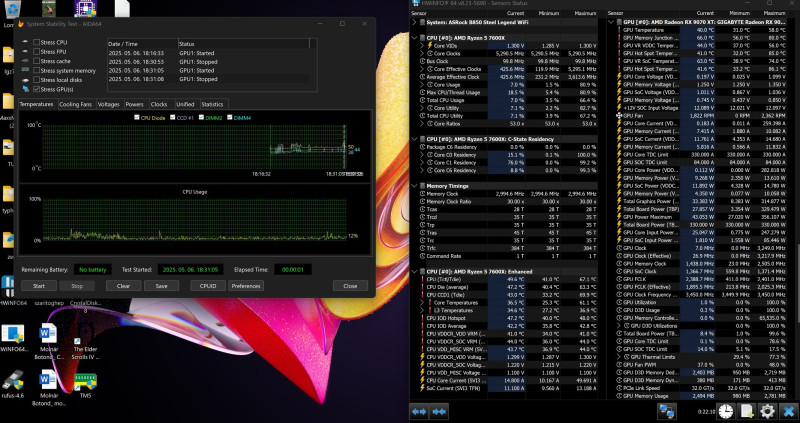Click the lightning icon next to Core VIDs

pyautogui.click(x=430, y=46)
